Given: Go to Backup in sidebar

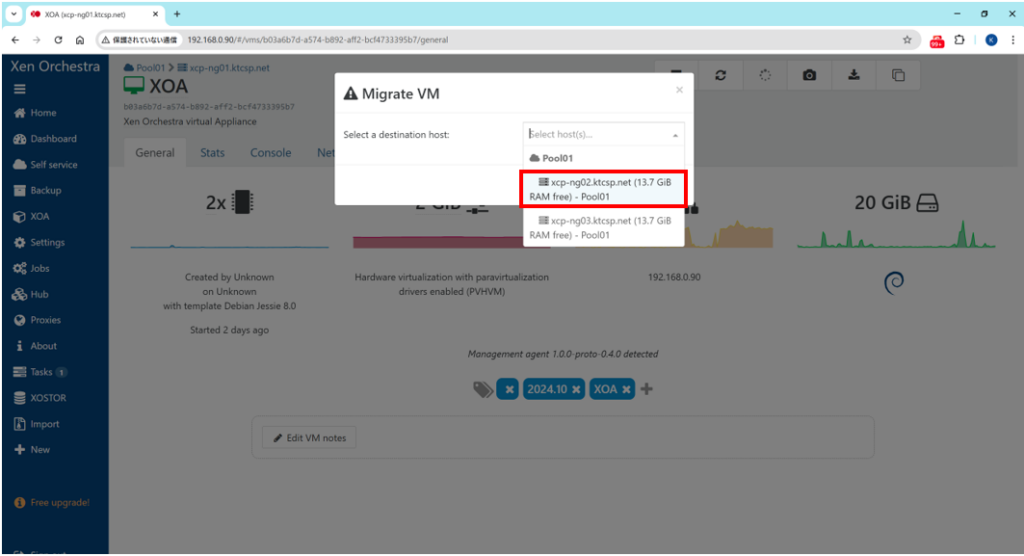Looking at the screenshot, I should [45, 190].
